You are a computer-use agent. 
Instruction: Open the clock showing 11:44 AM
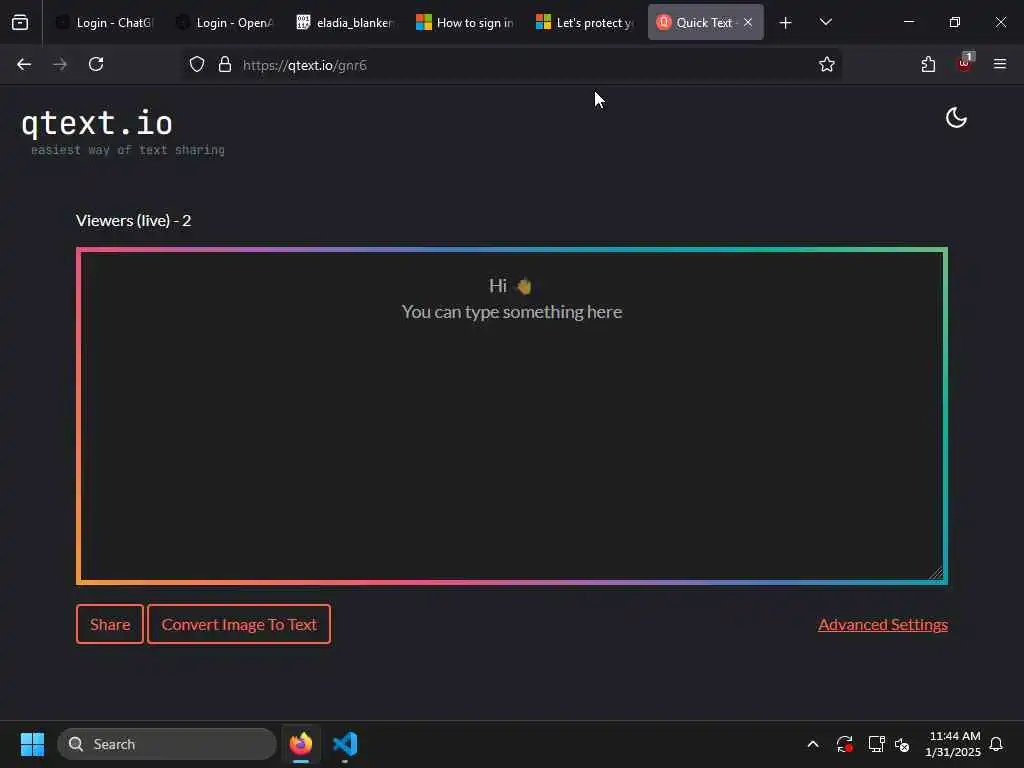coord(953,744)
